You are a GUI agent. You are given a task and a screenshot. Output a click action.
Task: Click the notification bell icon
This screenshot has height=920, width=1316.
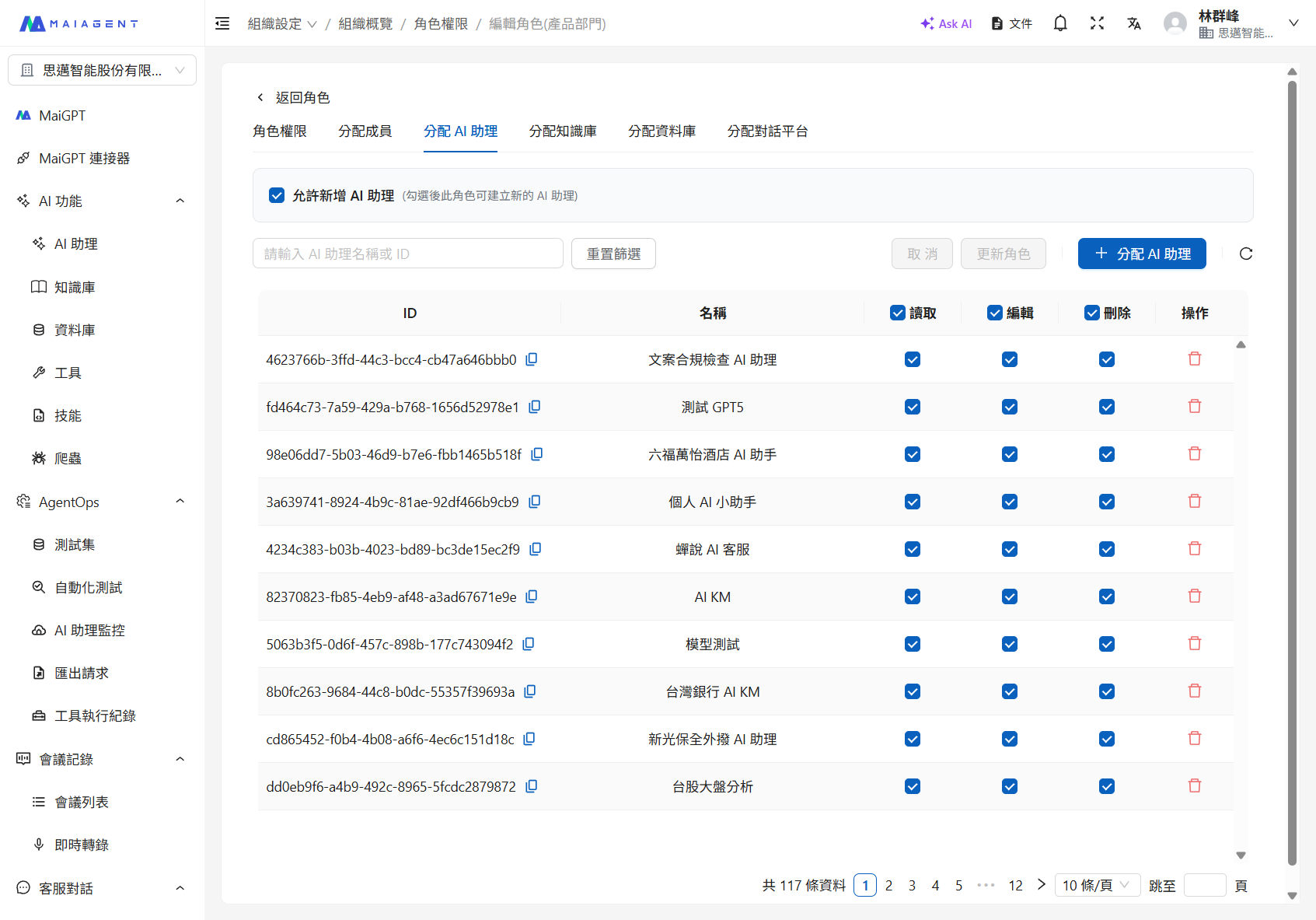pos(1059,23)
